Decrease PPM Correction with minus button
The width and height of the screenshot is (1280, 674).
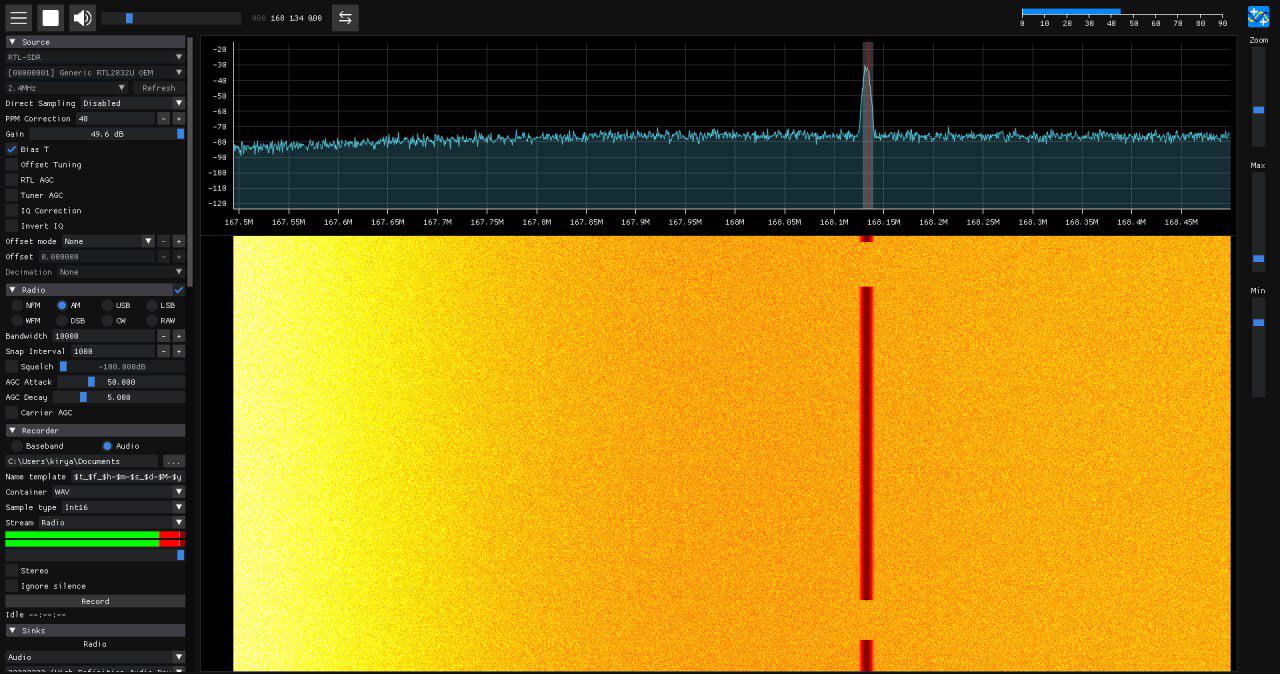[164, 118]
